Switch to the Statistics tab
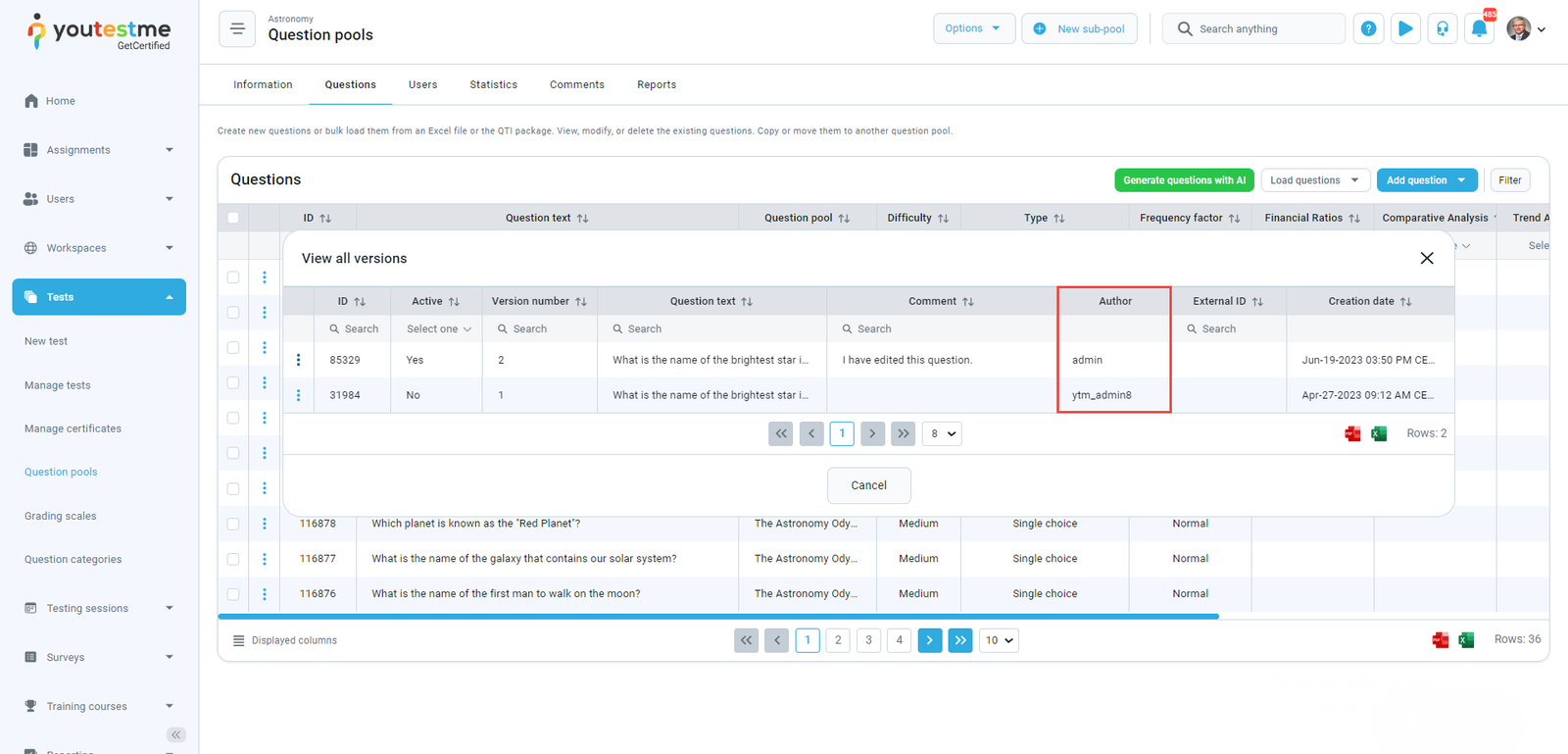Viewport: 1568px width, 754px height. click(x=493, y=84)
